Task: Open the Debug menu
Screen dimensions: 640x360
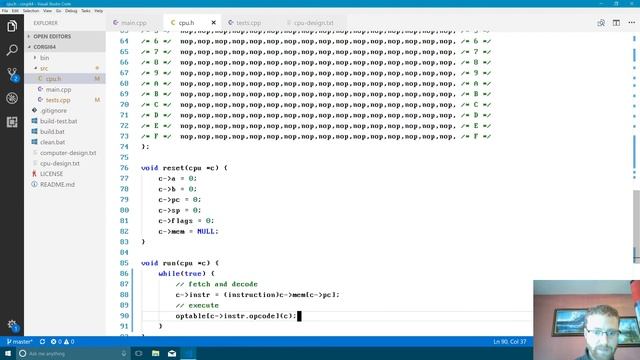Action: tap(71, 11)
